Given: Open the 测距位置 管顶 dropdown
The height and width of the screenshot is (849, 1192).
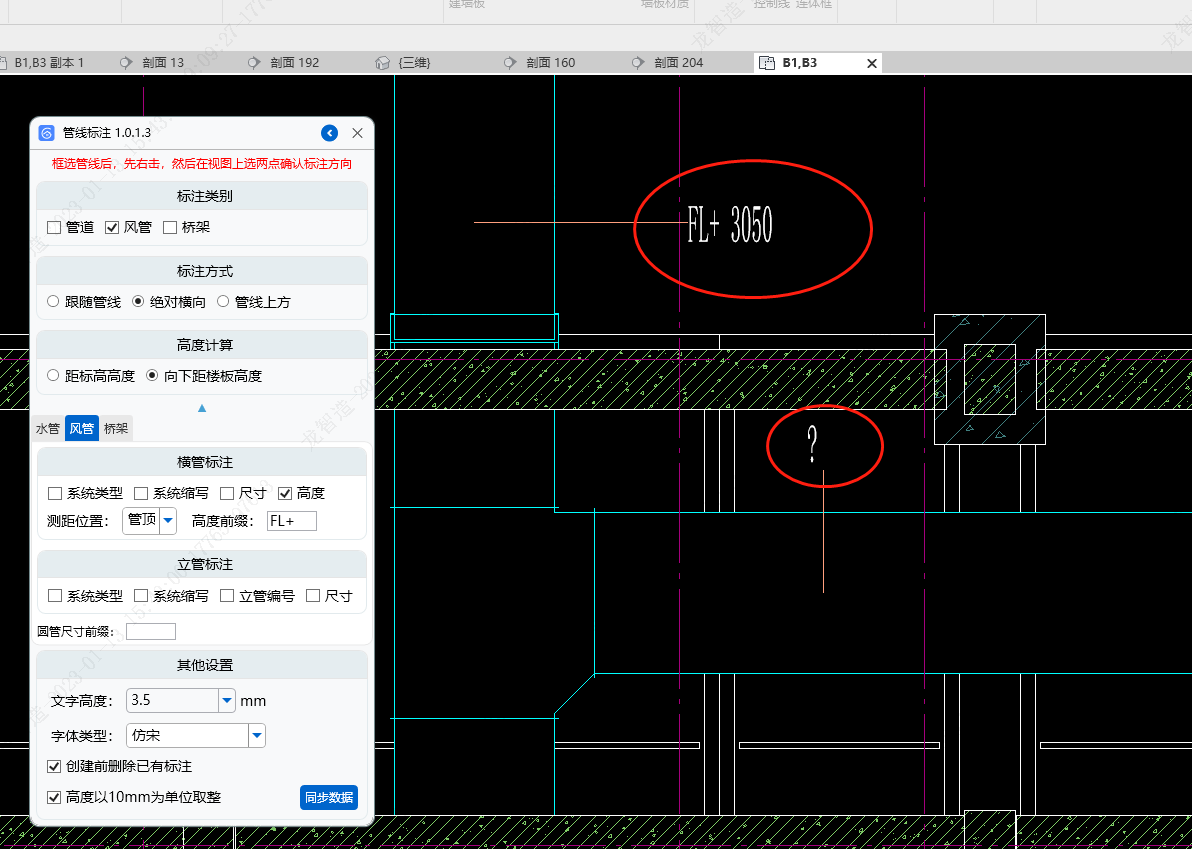Looking at the screenshot, I should tap(168, 520).
